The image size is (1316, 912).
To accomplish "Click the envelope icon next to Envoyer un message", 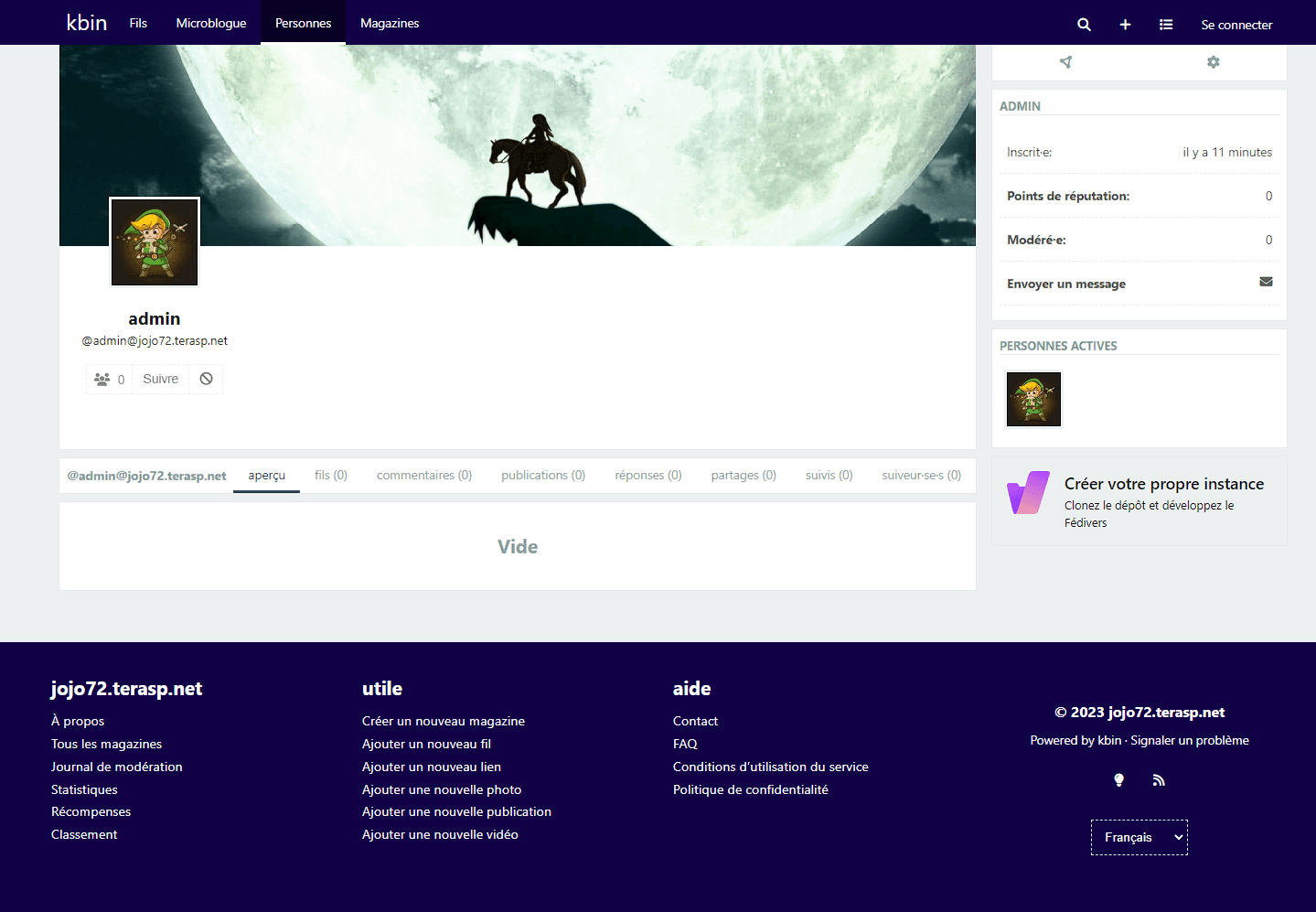I will [1266, 282].
